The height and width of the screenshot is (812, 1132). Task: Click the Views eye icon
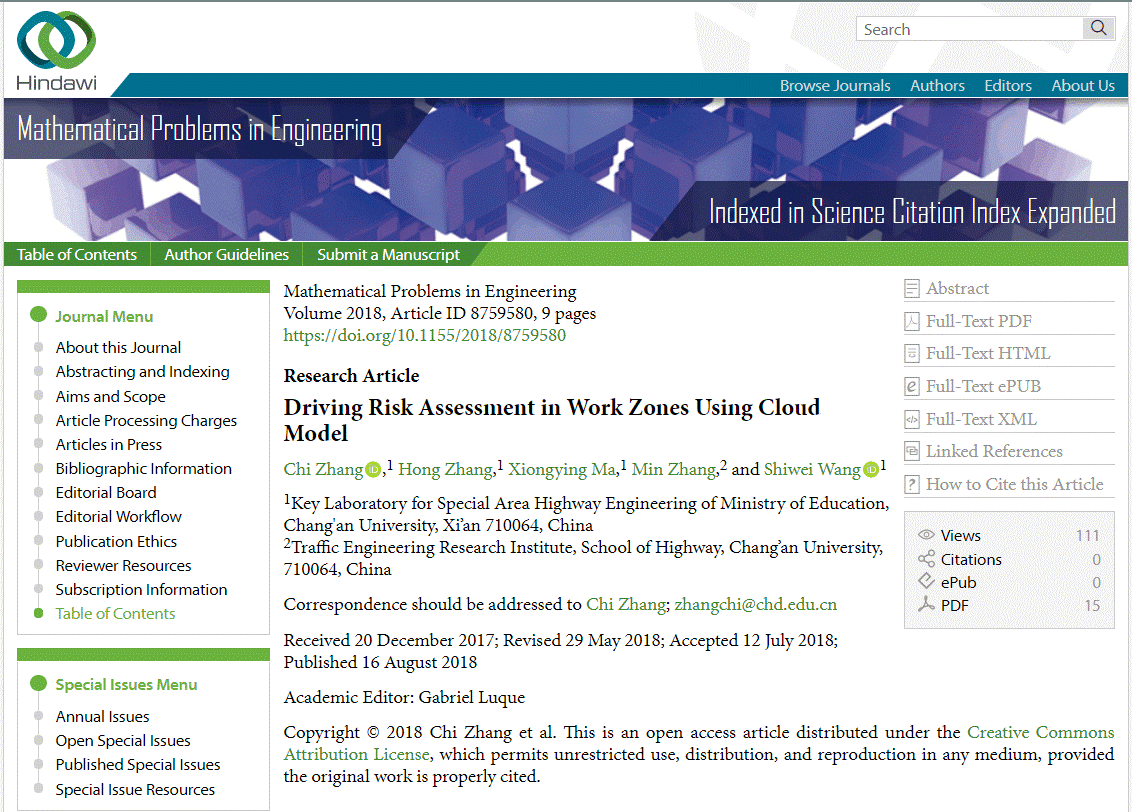(x=926, y=535)
